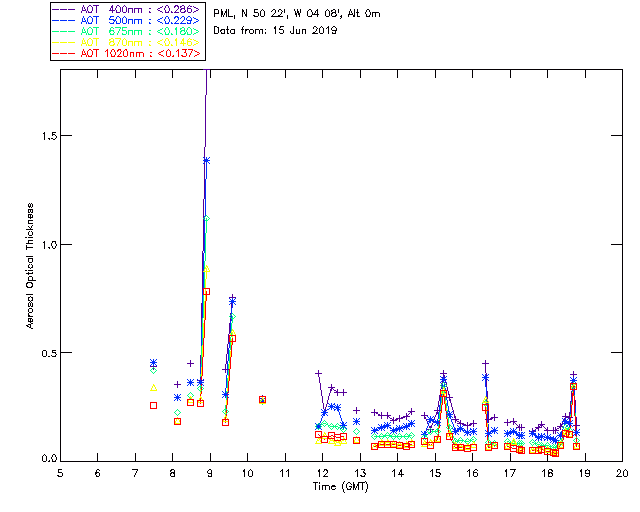
Task: Click the AOT 400nm legend entry
Action: (127, 9)
